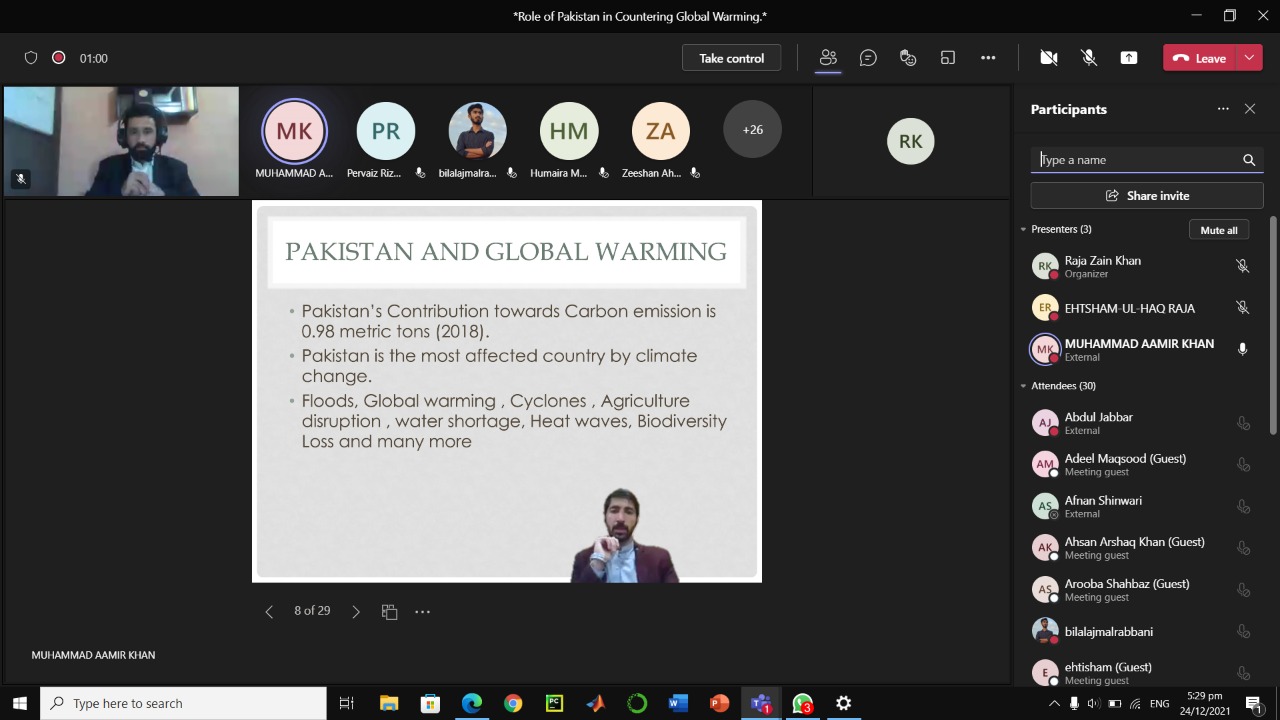
Task: Collapse the Presenters (3) section
Action: (1023, 230)
